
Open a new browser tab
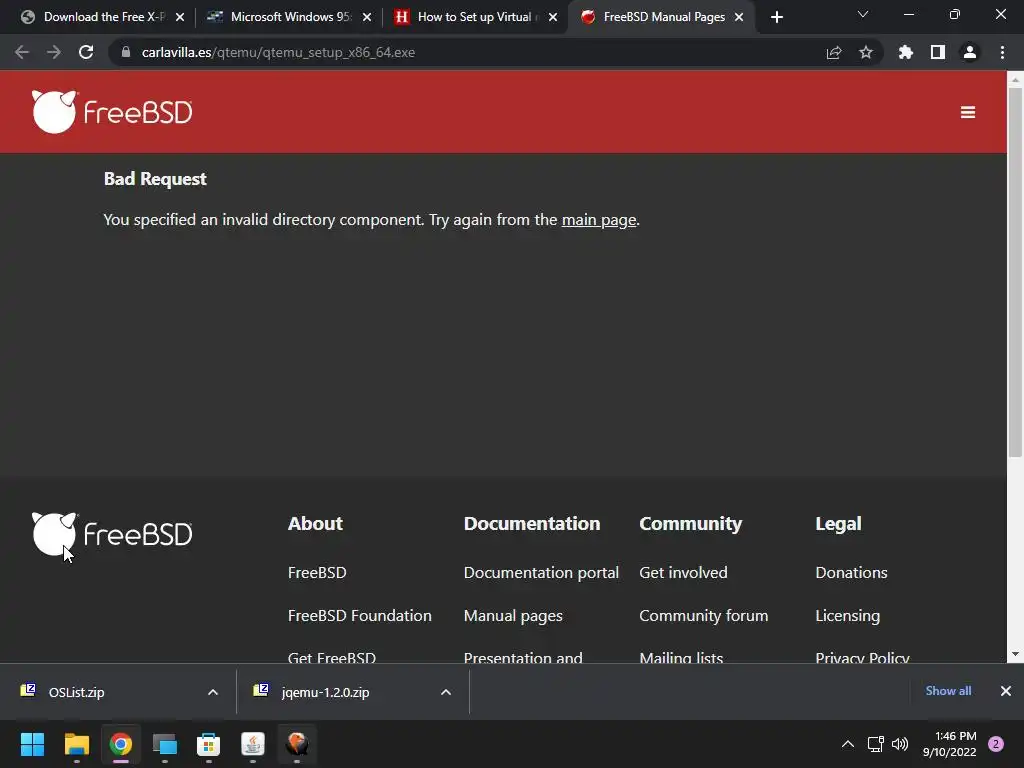776,18
